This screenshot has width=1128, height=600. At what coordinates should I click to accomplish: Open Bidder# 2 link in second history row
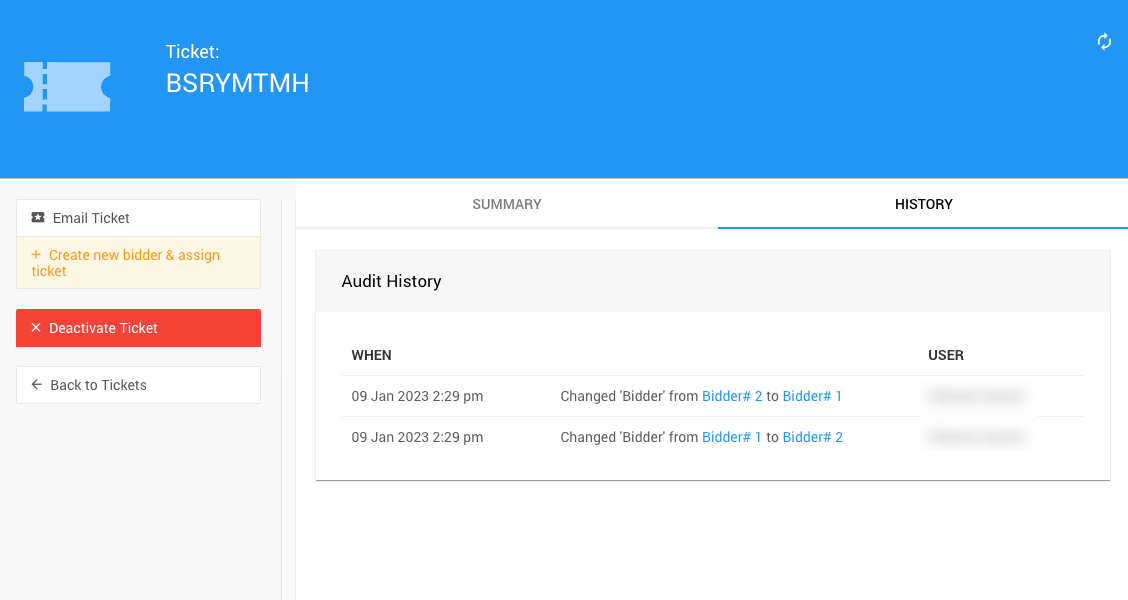click(x=812, y=438)
